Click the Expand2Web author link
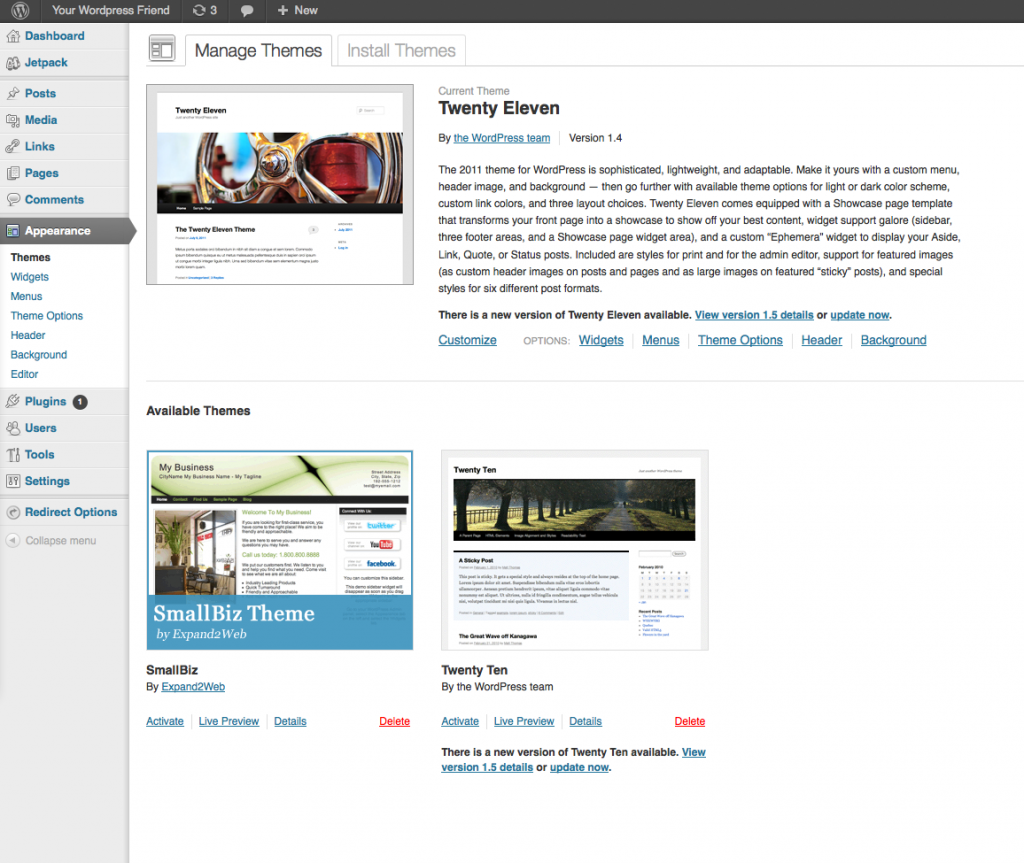The width and height of the screenshot is (1024, 863). (193, 687)
